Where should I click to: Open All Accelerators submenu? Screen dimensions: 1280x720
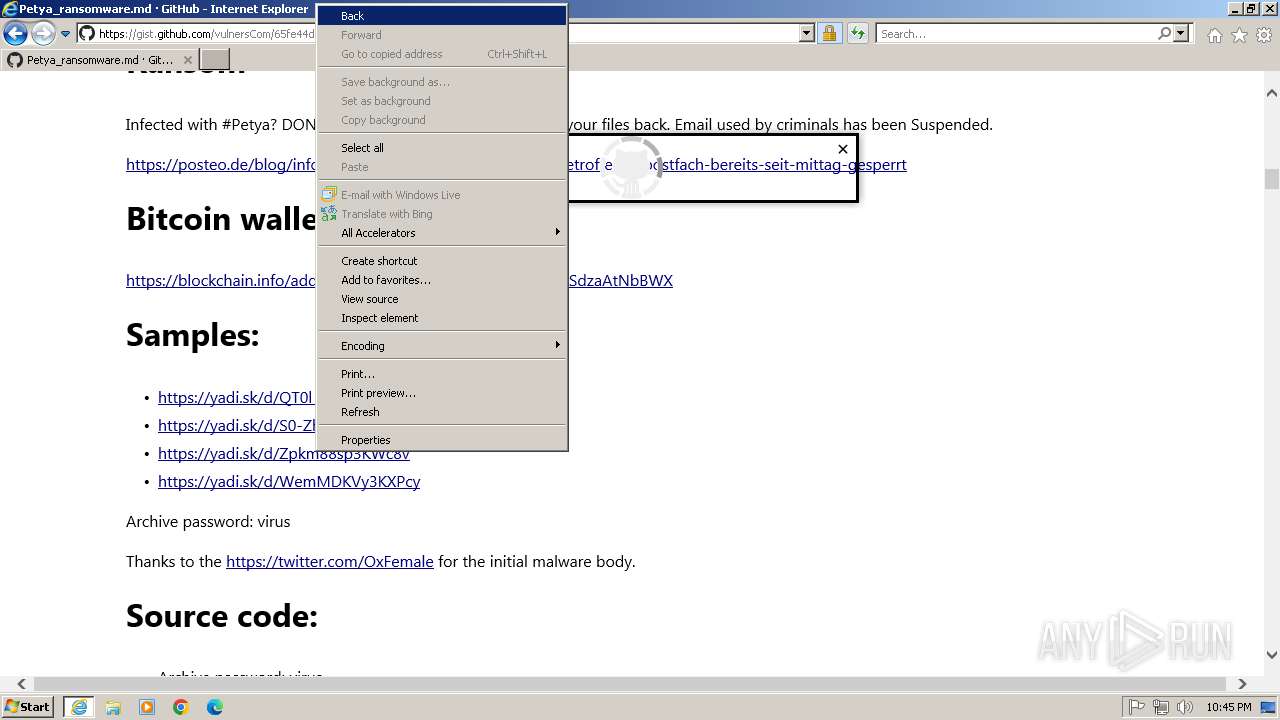click(442, 233)
